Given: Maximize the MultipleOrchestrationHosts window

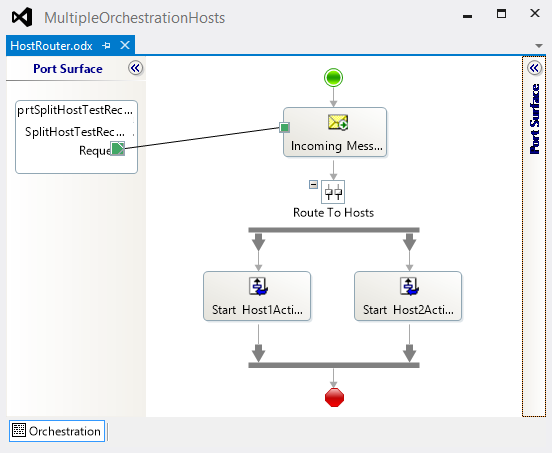Looking at the screenshot, I should click(501, 13).
